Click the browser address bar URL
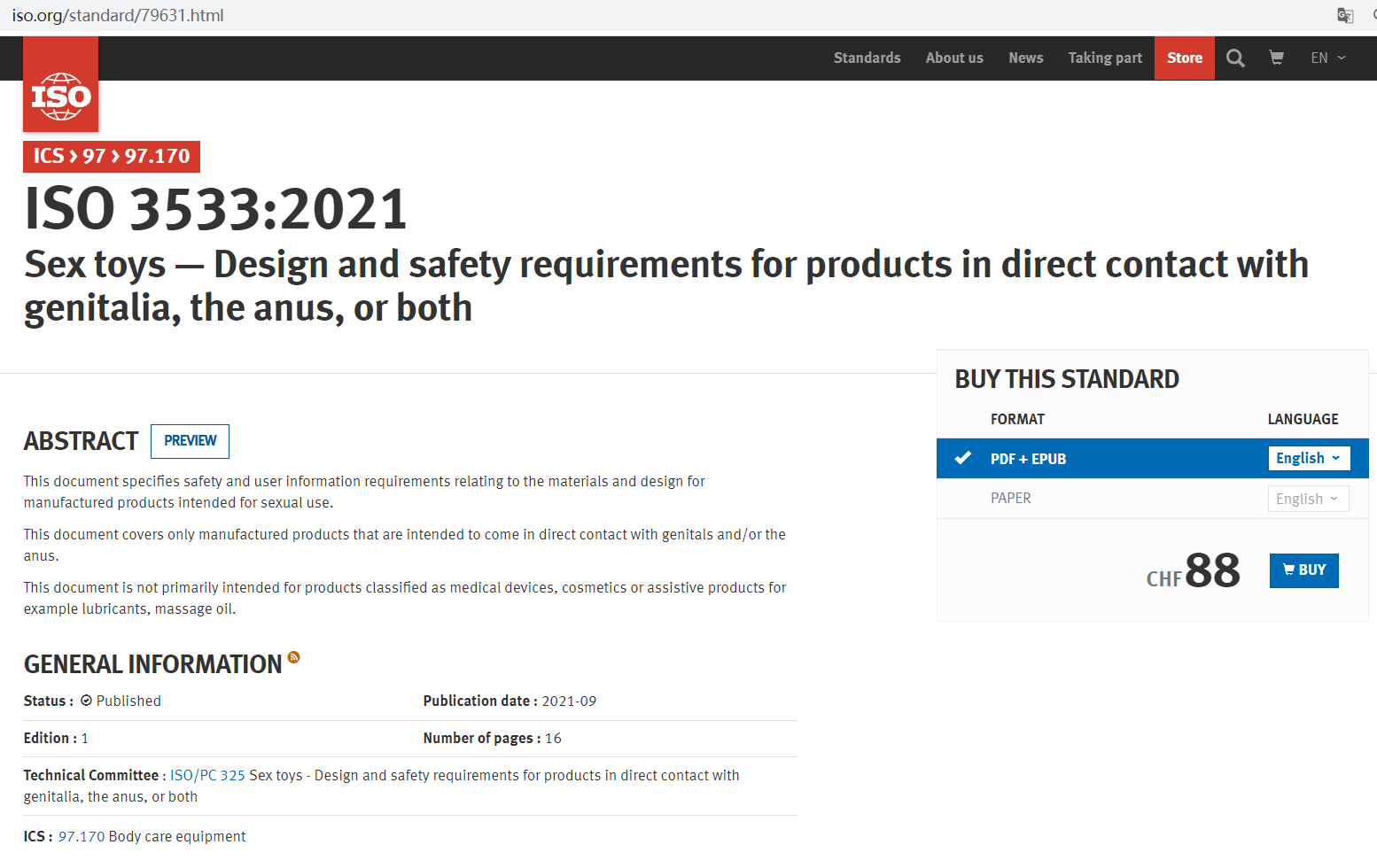 pos(118,15)
